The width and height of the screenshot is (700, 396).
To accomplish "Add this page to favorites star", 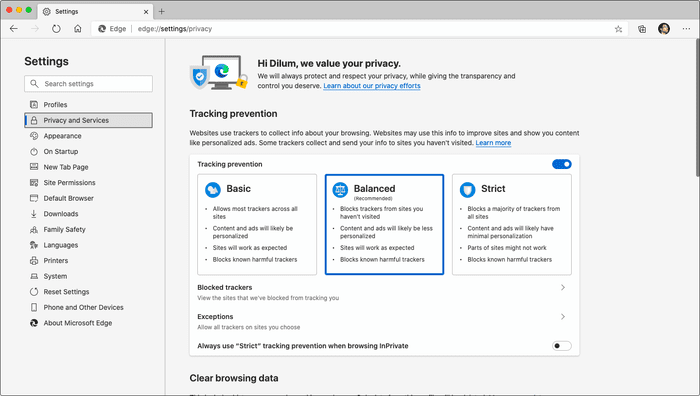I will tap(618, 29).
